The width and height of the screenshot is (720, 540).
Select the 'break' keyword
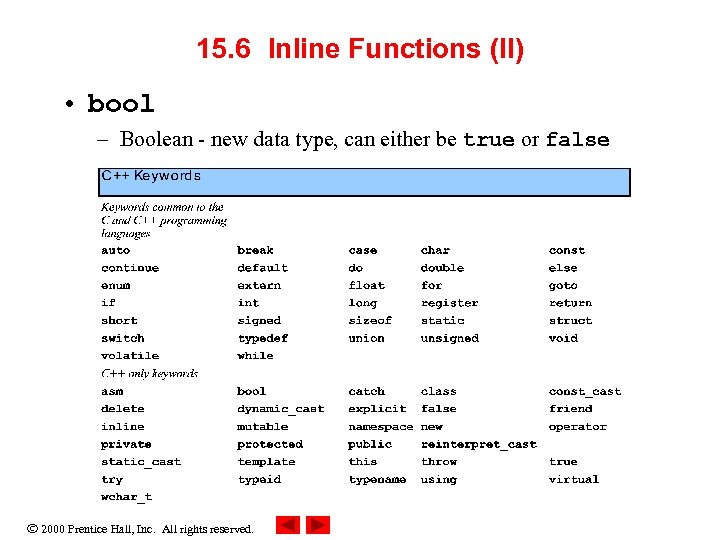coord(255,250)
